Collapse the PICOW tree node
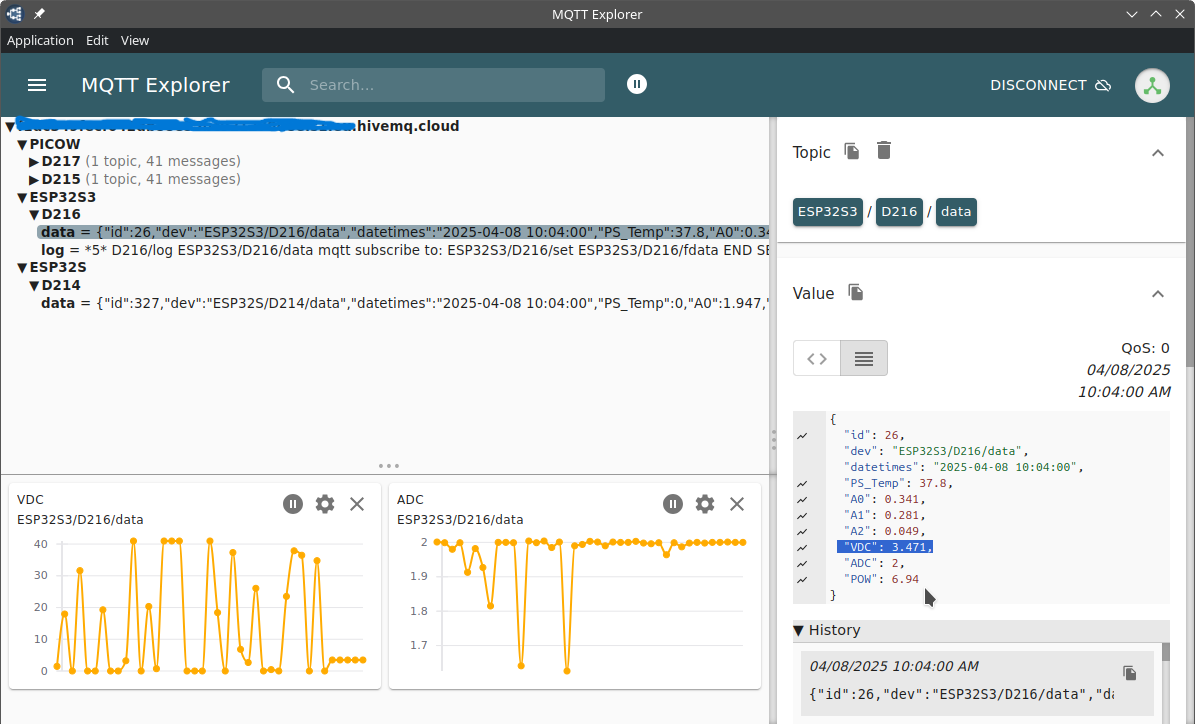The width and height of the screenshot is (1195, 724). point(22,144)
